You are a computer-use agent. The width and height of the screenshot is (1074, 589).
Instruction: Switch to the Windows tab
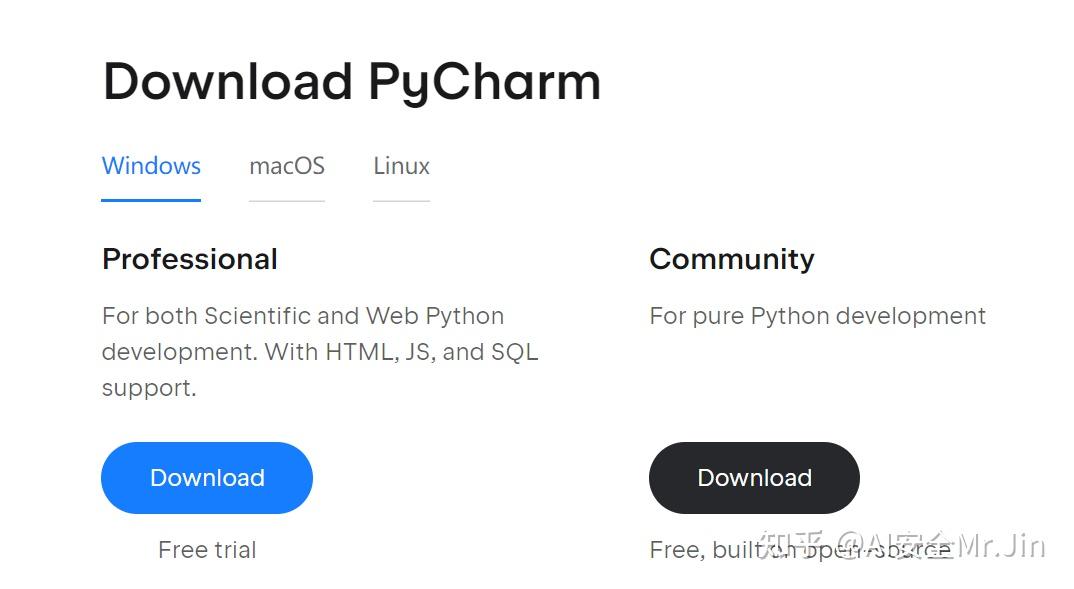(x=151, y=166)
